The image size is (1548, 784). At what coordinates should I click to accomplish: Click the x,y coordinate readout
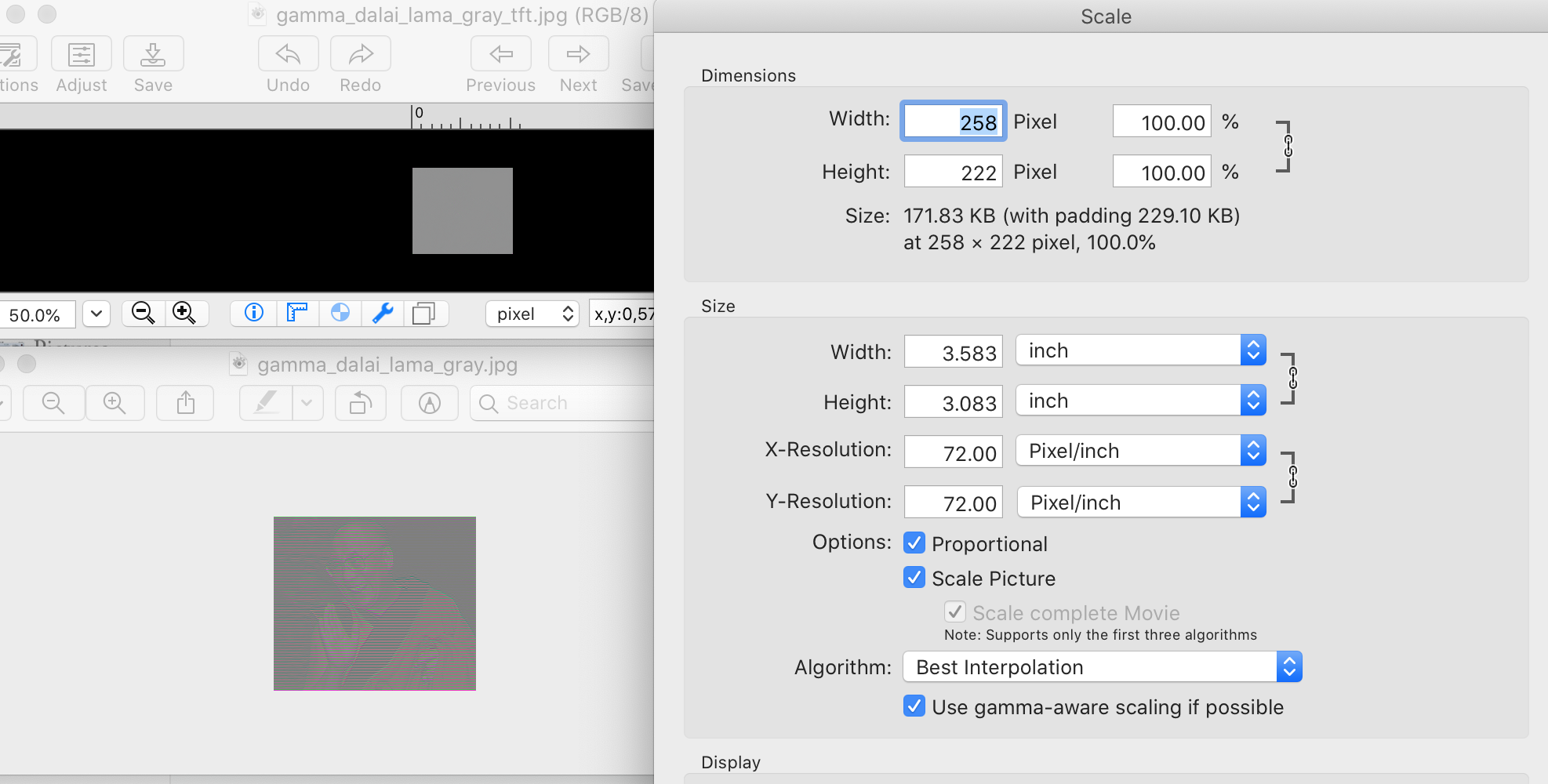point(622,314)
